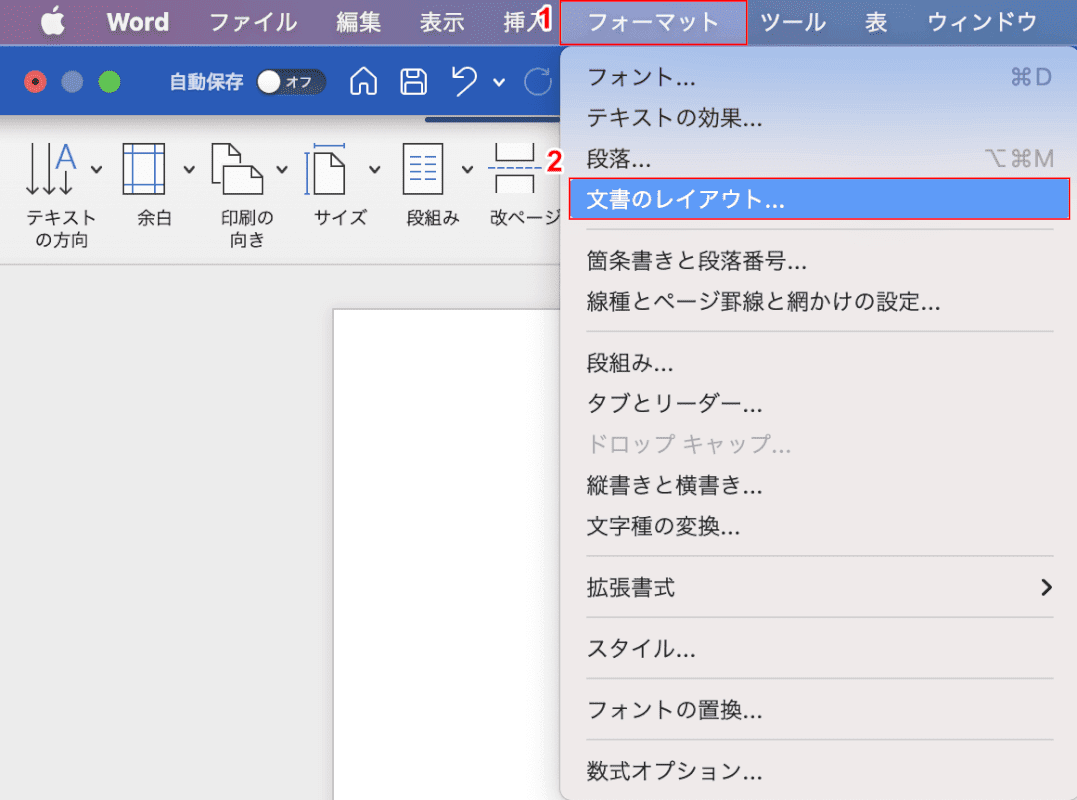Choose 箇条書きと段落番号... menu item
1077x800 pixels.
(x=819, y=261)
